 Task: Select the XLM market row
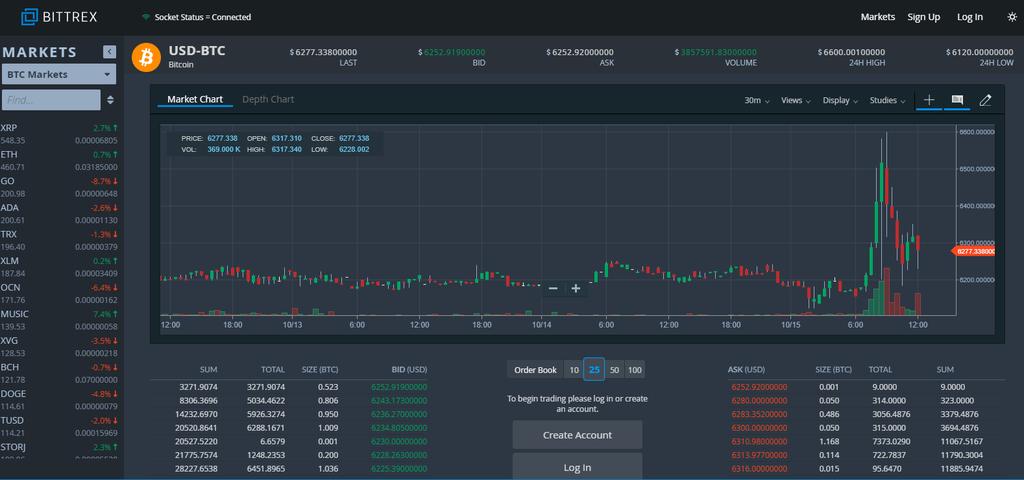59,266
